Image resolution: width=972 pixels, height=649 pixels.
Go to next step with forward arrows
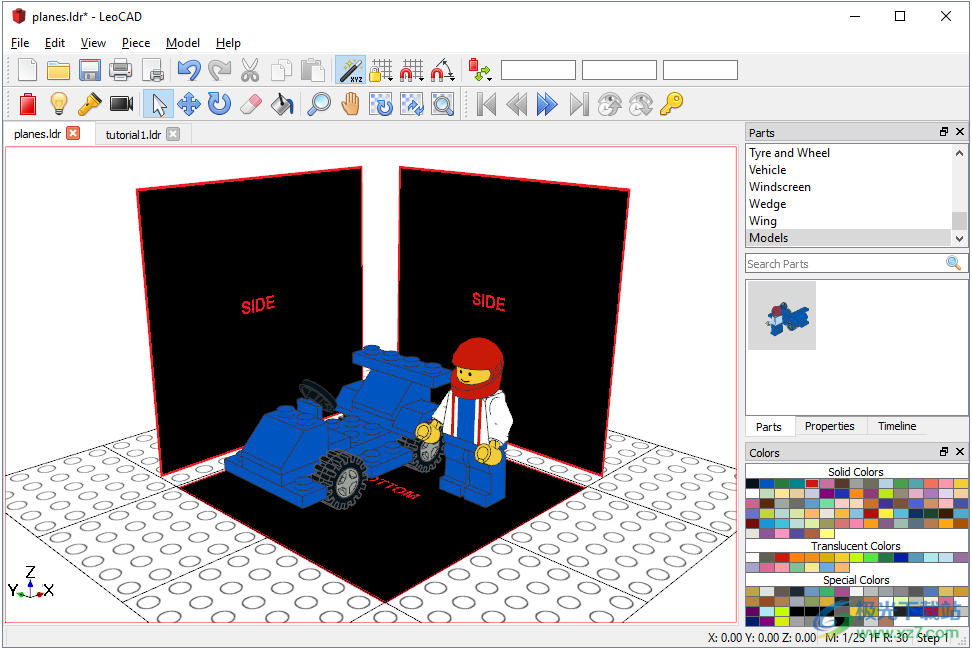coord(546,104)
